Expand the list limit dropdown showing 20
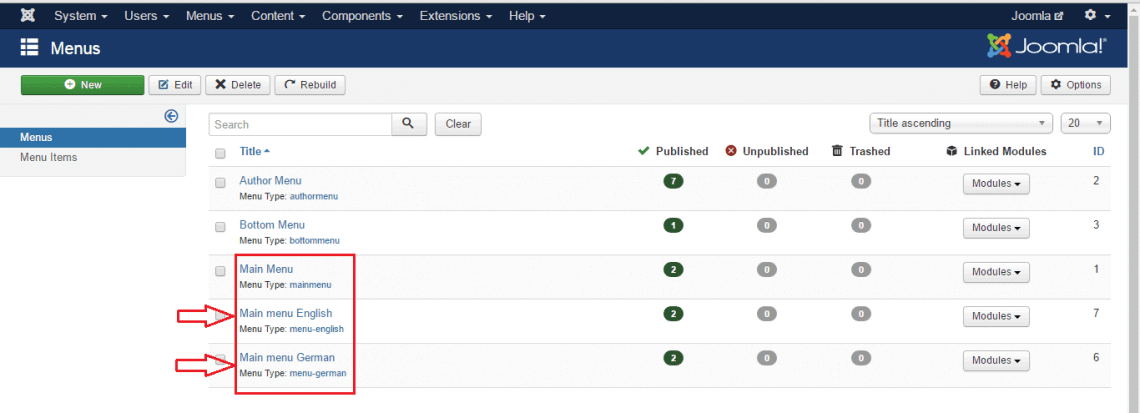The height and width of the screenshot is (413, 1140). (x=1085, y=123)
